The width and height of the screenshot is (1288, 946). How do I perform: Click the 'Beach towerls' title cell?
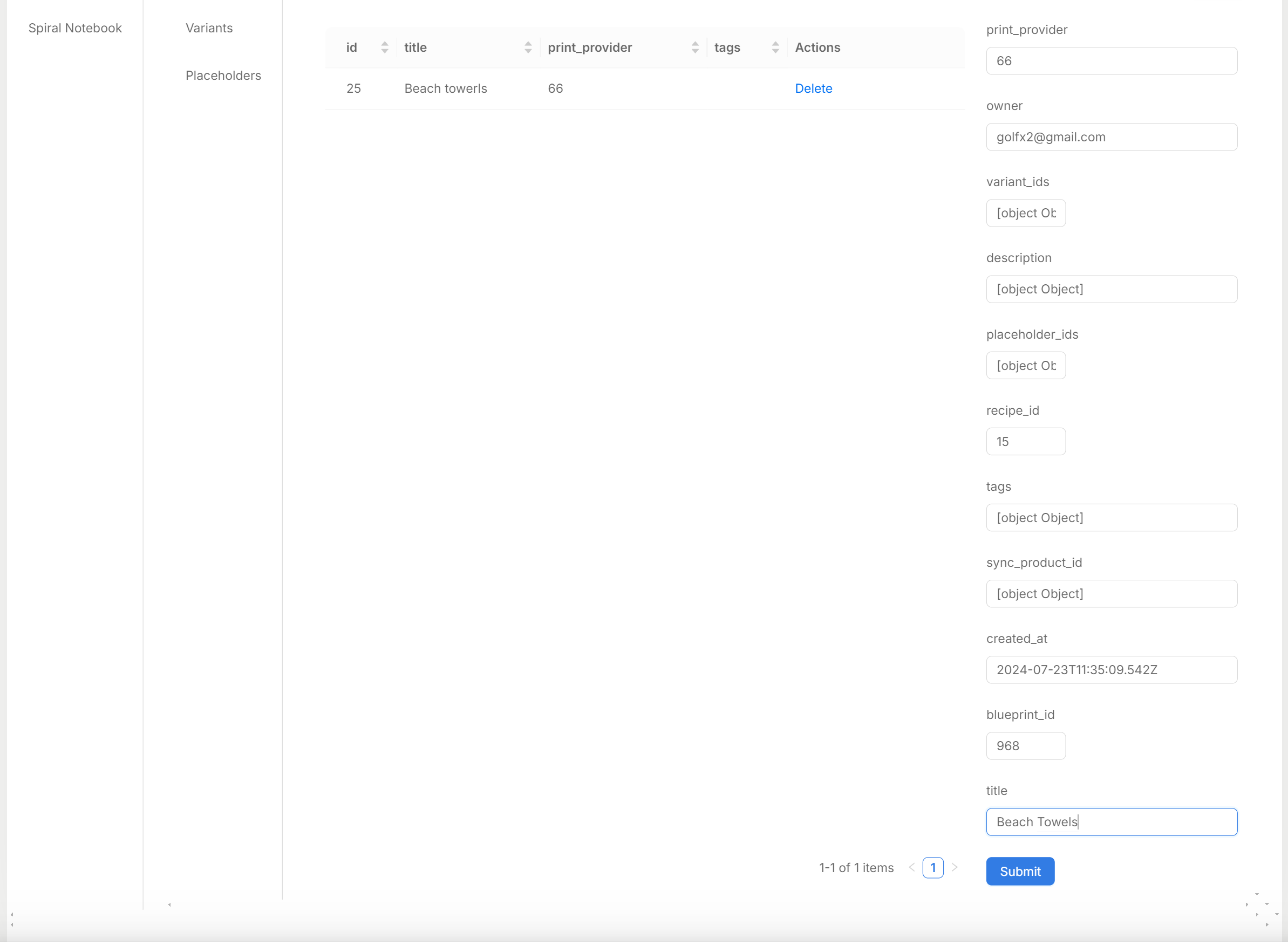[x=446, y=88]
